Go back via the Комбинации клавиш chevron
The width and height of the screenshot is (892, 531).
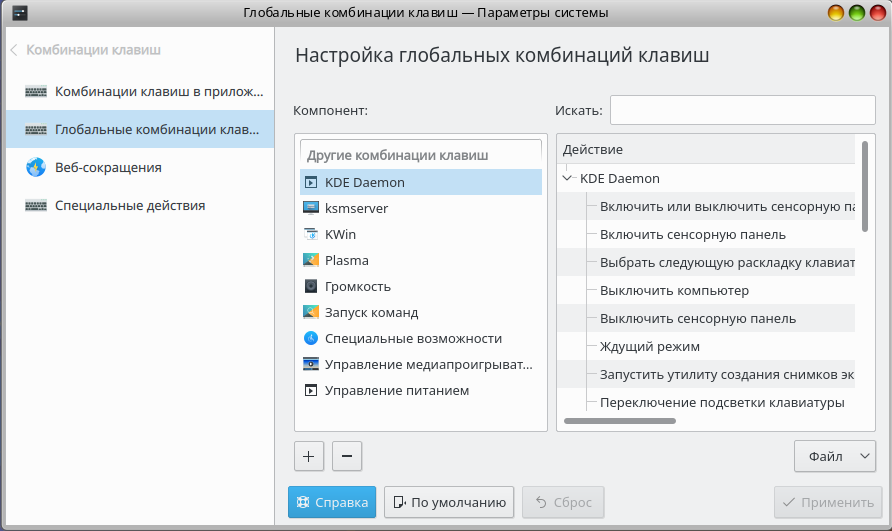click(14, 50)
